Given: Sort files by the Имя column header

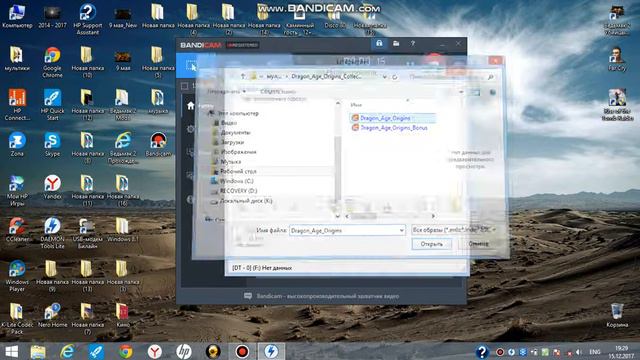Looking at the screenshot, I should click(x=356, y=105).
